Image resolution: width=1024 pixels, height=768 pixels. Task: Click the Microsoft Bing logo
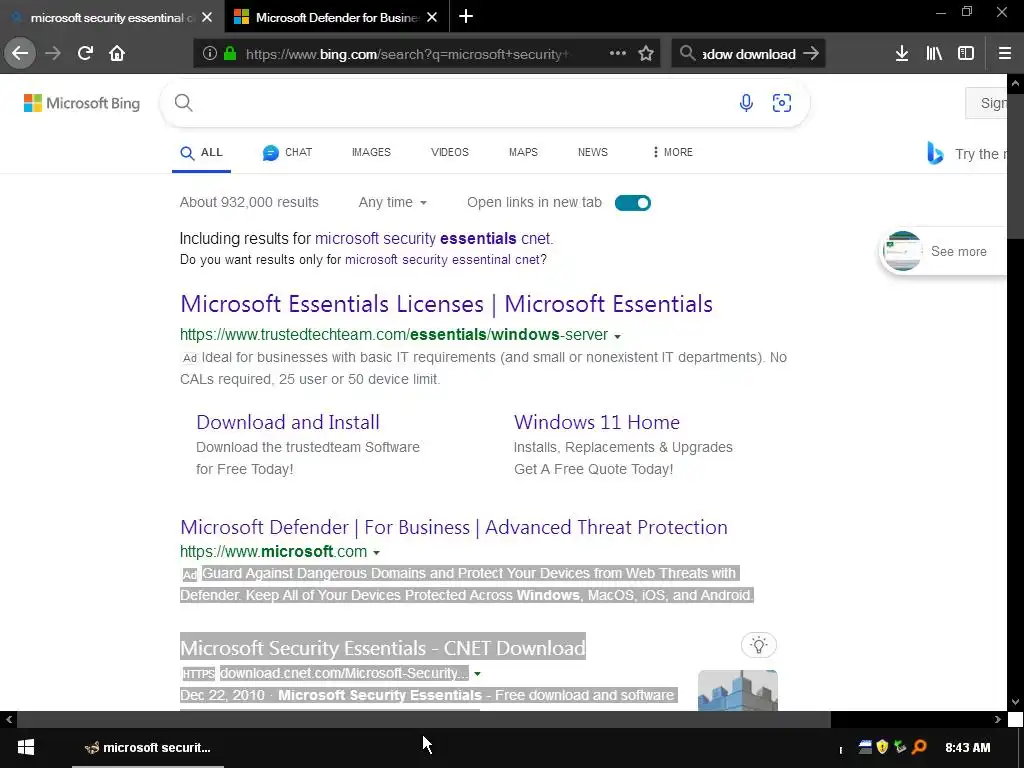82,103
